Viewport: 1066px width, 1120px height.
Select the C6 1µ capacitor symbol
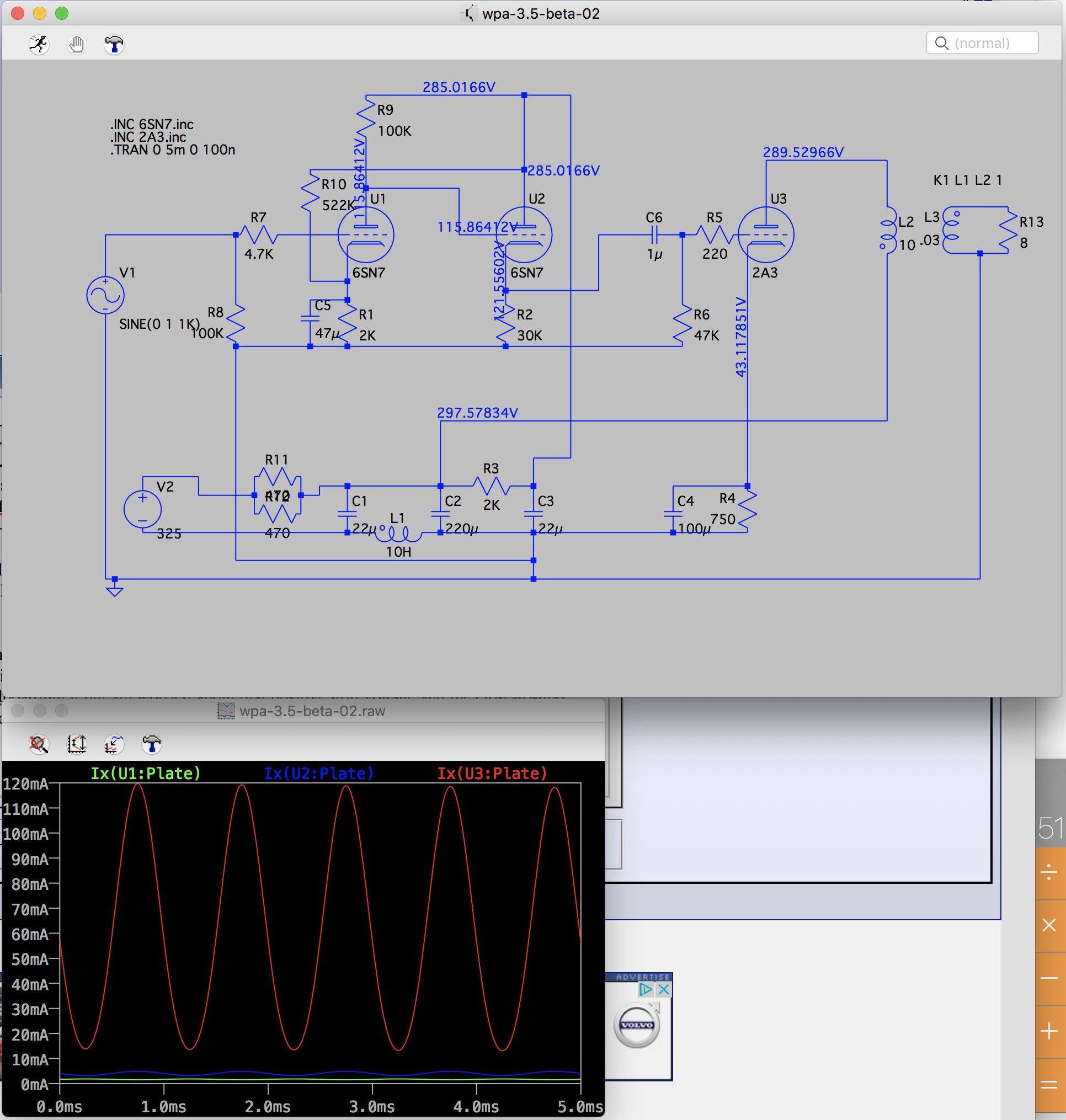[654, 234]
